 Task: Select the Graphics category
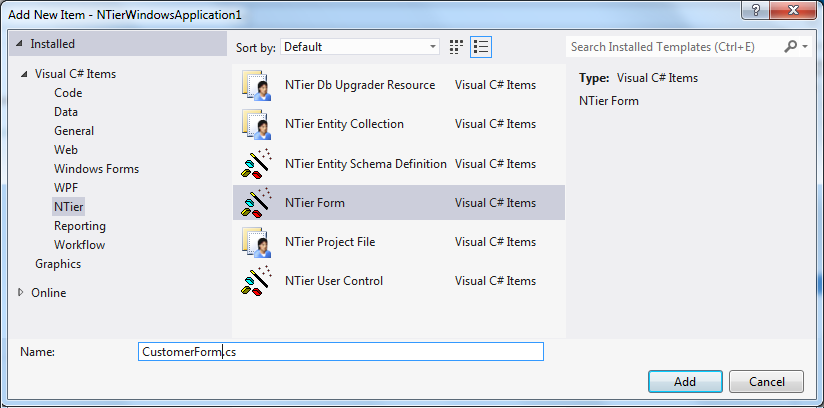point(58,264)
